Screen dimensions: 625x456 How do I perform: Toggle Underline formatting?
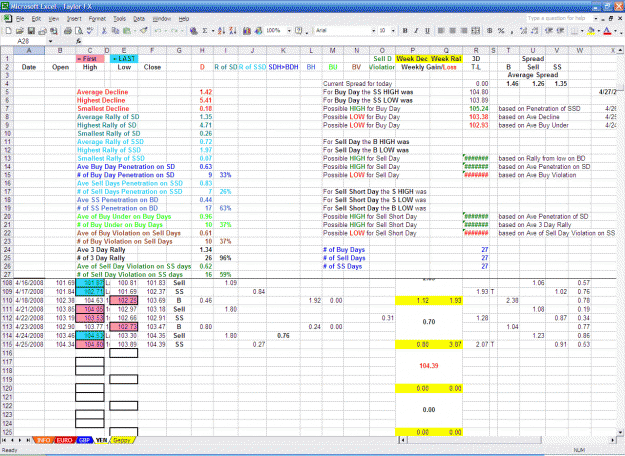pyautogui.click(x=427, y=31)
